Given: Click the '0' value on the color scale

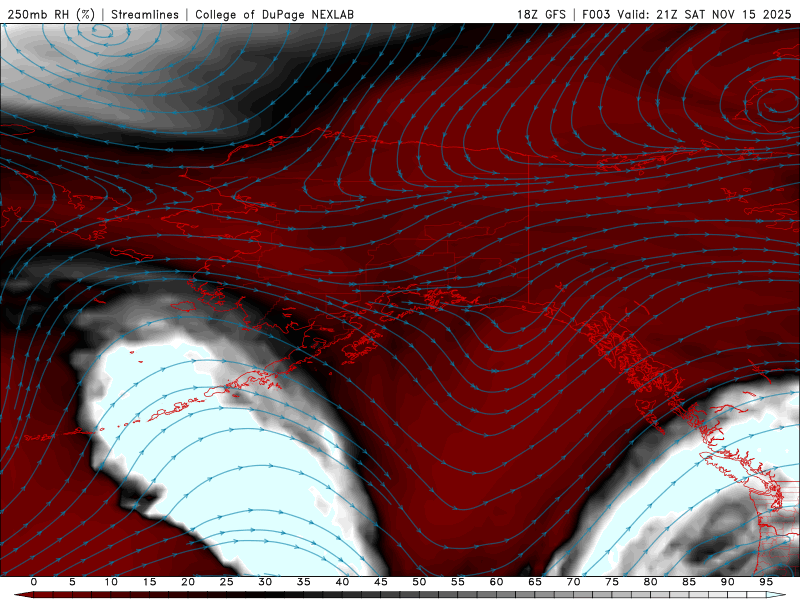Looking at the screenshot, I should [x=34, y=582].
